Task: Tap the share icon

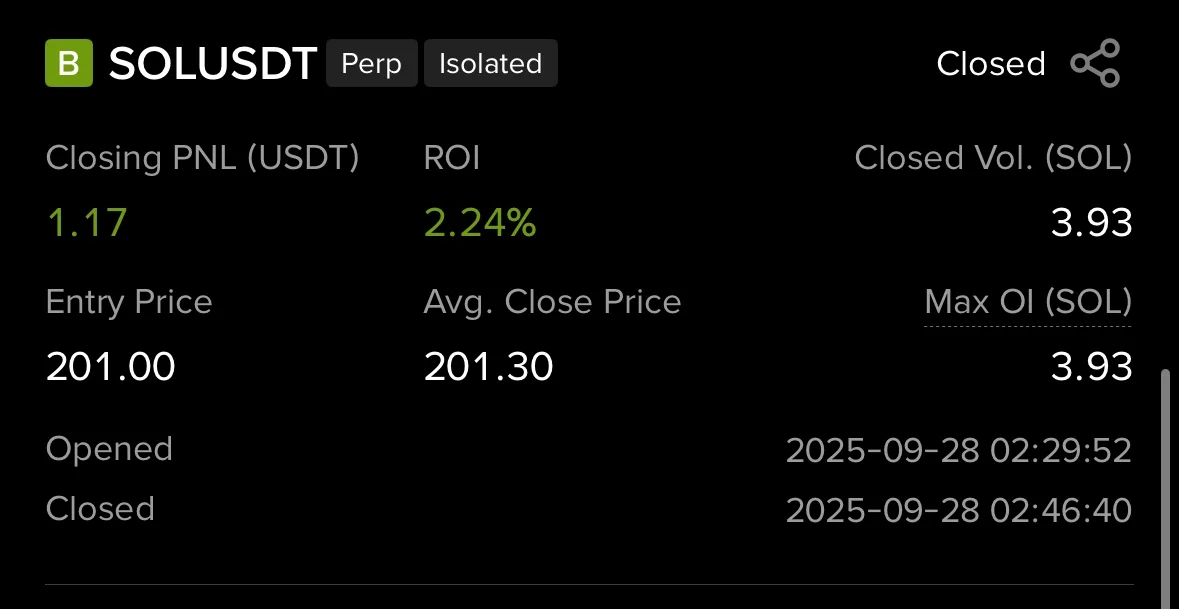Action: click(1095, 64)
